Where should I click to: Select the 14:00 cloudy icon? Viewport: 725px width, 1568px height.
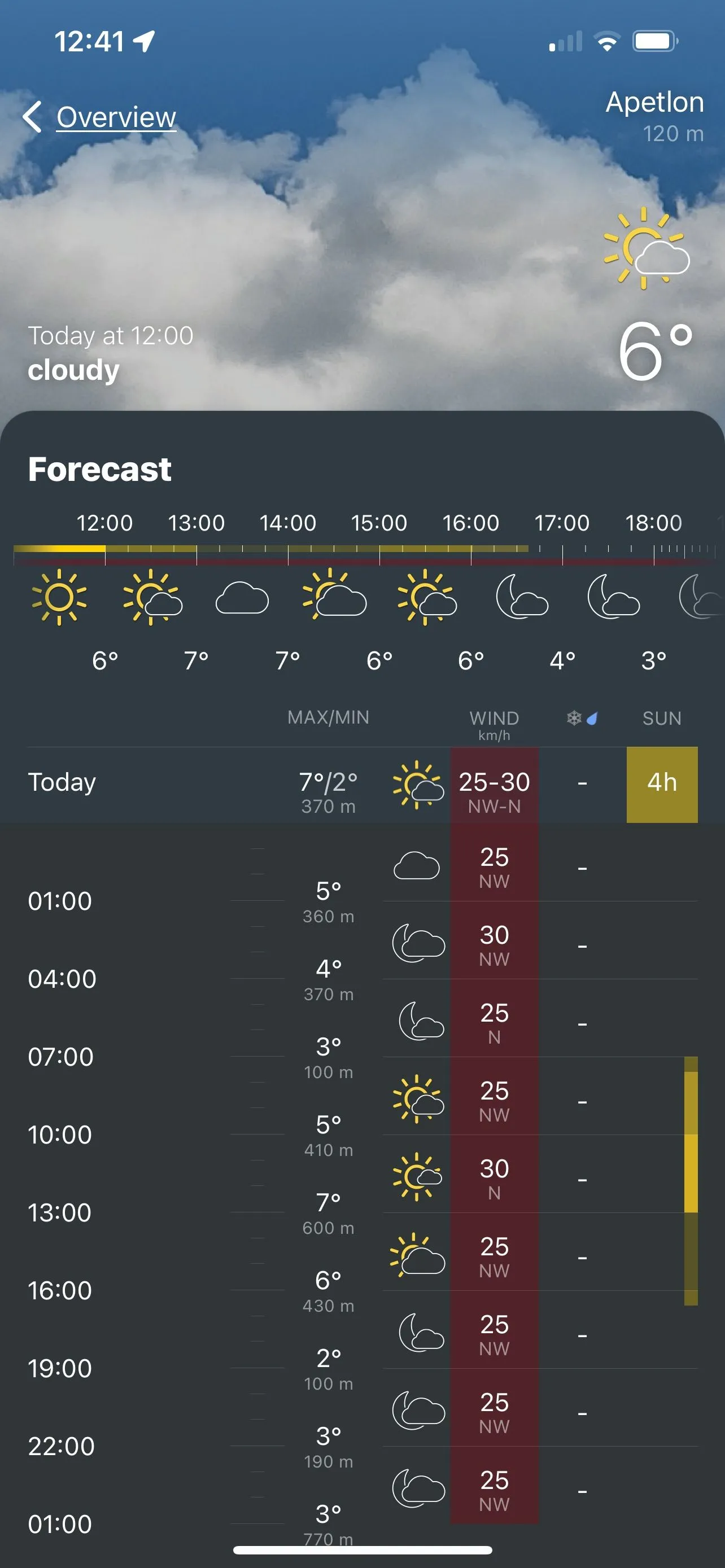[x=242, y=598]
